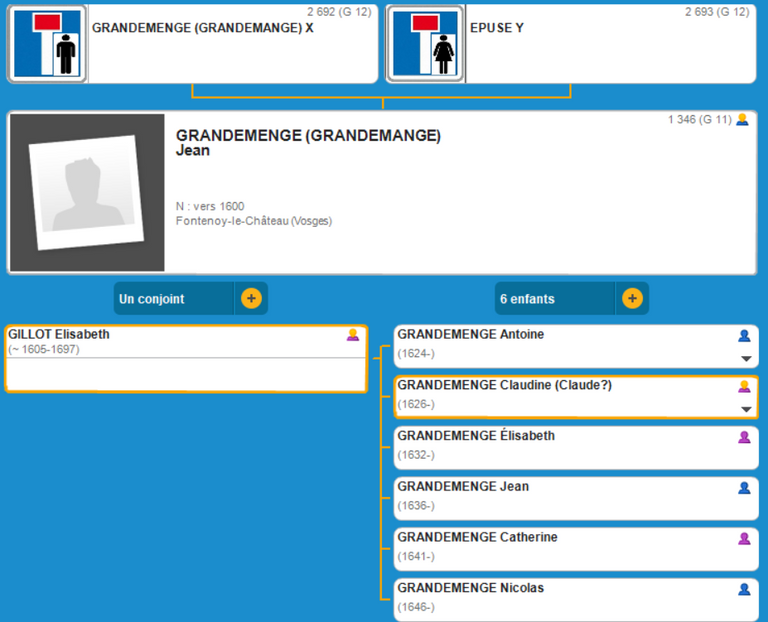
Task: Open GILLOT Elisabeth spouse name link
Action: point(59,335)
